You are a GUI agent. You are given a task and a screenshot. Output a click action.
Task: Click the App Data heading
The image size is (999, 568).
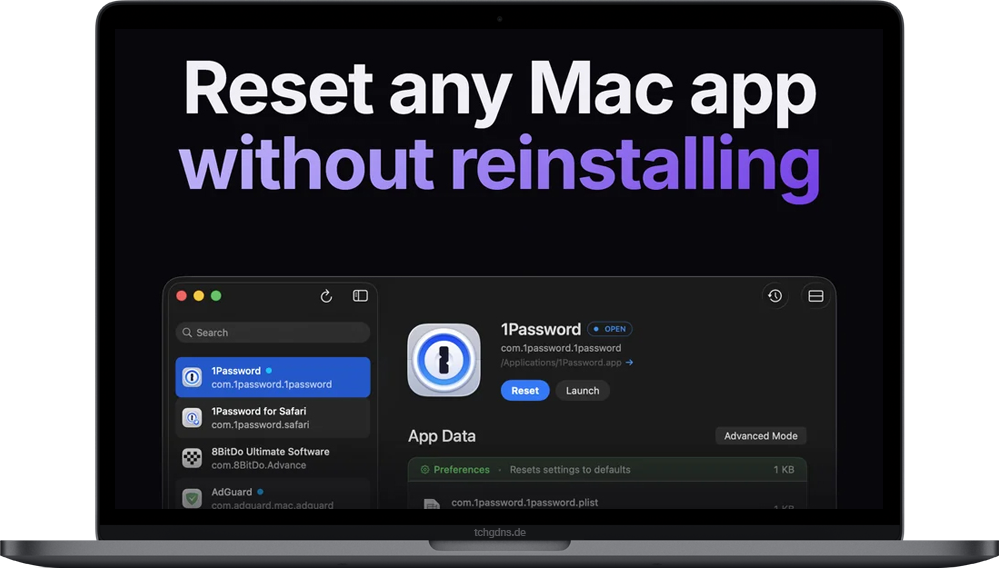[x=442, y=436]
